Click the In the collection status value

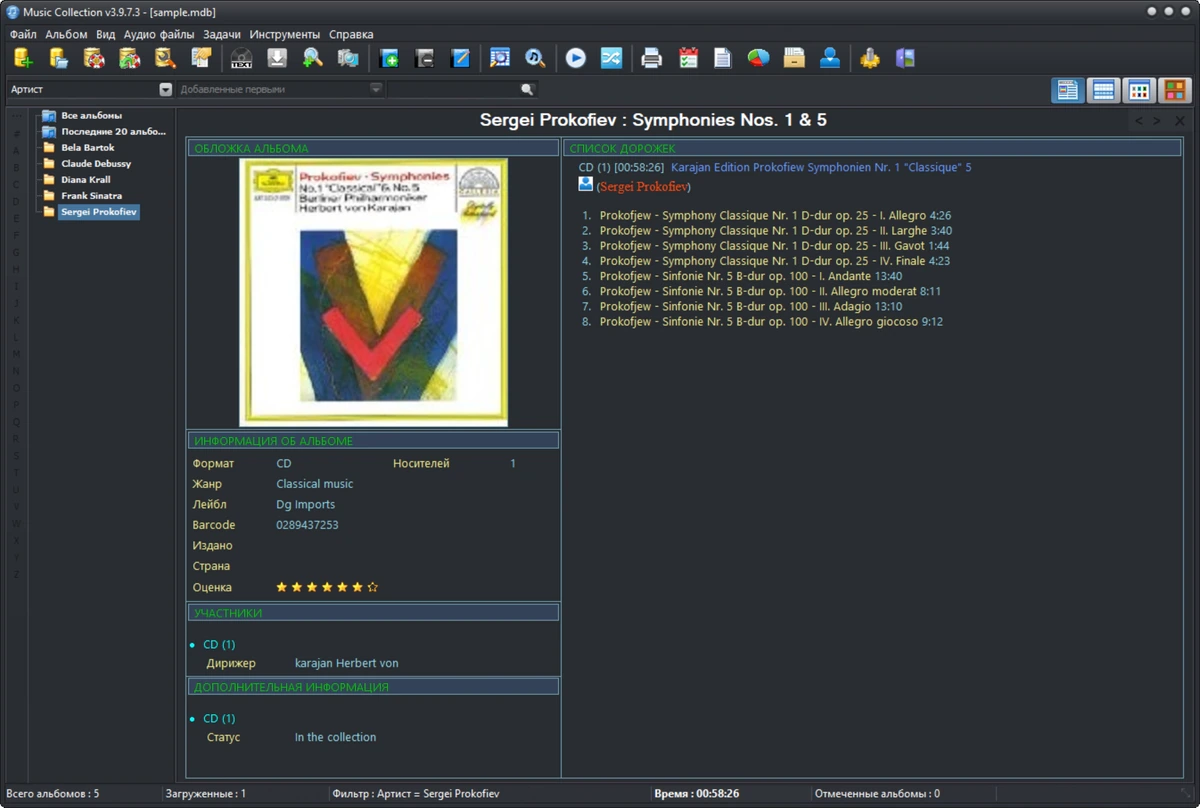coord(335,737)
